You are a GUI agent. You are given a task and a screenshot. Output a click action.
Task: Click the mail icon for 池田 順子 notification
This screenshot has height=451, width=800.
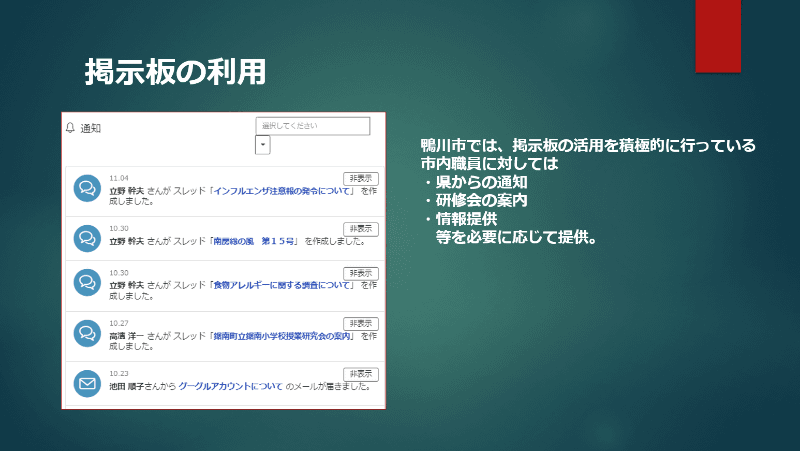point(87,383)
